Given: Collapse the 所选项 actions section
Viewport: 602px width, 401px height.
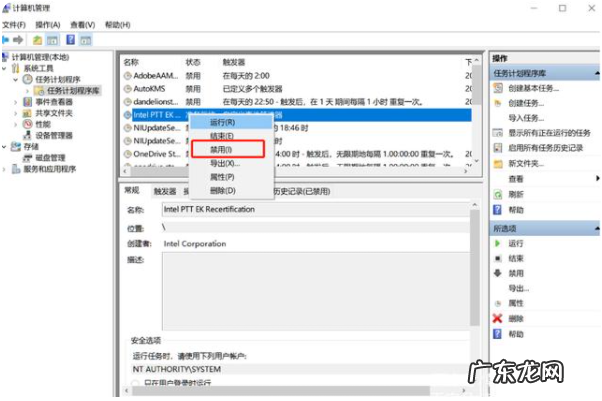Looking at the screenshot, I should pos(597,228).
